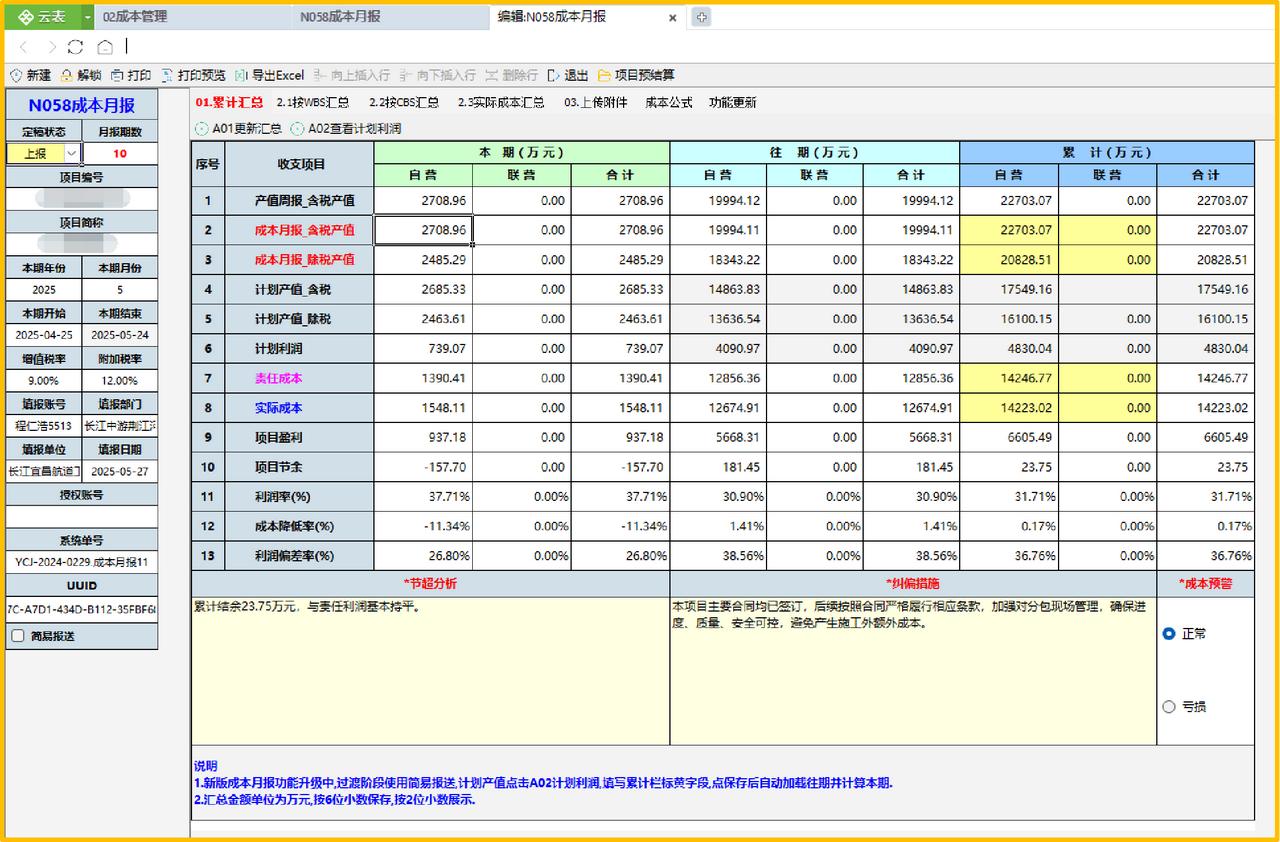Viewport: 1280px width, 842px height.
Task: Click the 退出 (Exit) toolbar icon
Action: click(x=553, y=75)
